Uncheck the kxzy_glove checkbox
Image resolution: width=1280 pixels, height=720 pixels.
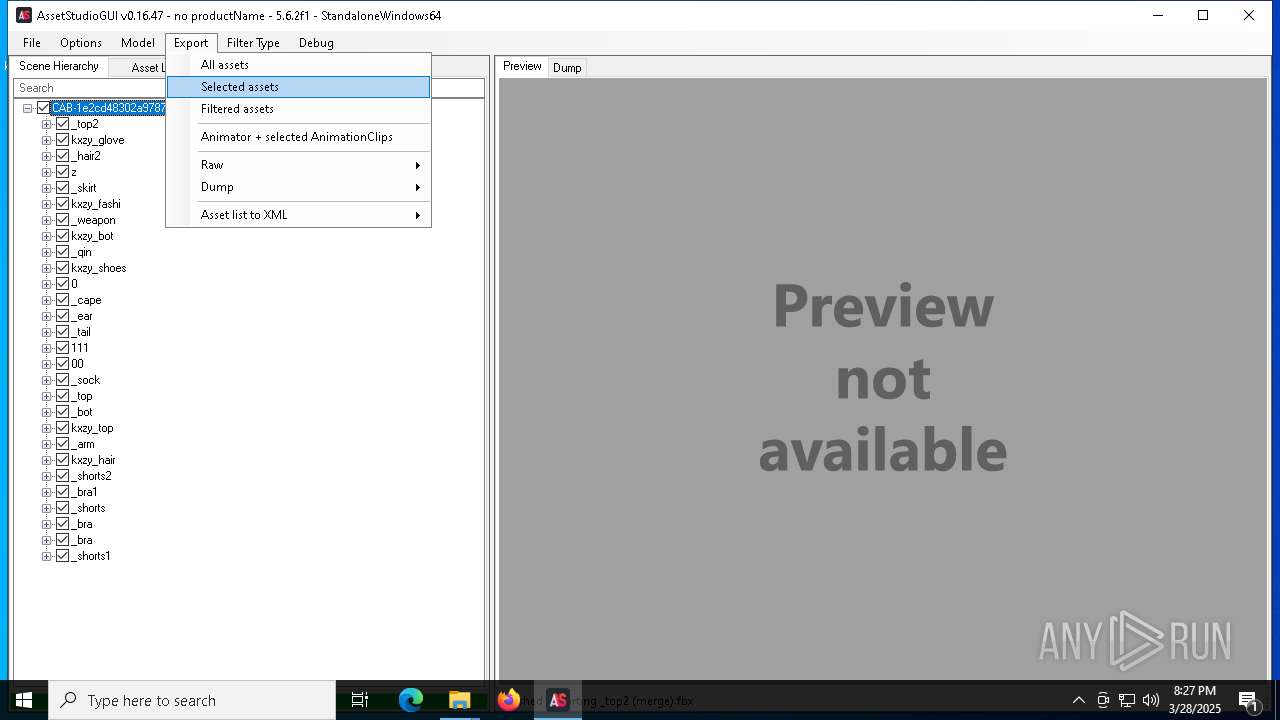click(62, 140)
